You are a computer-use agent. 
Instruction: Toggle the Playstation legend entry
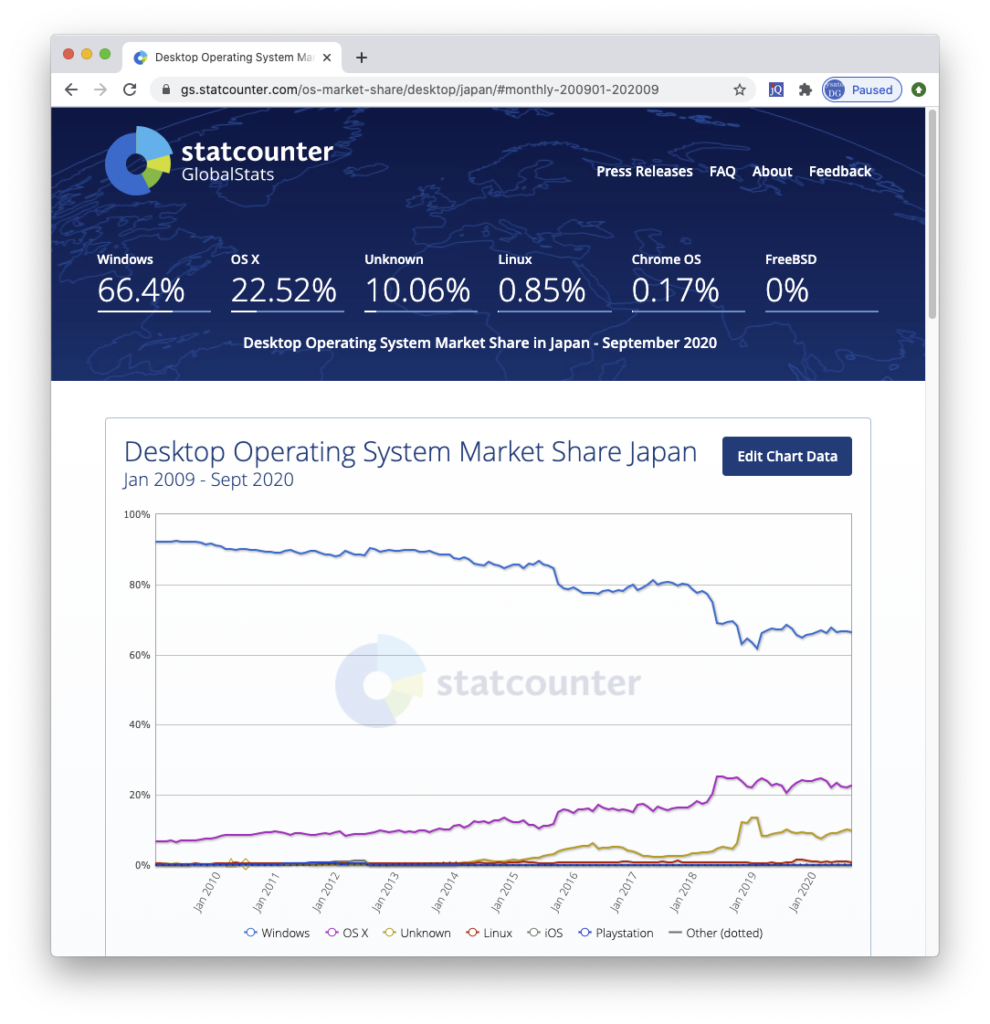[x=616, y=933]
